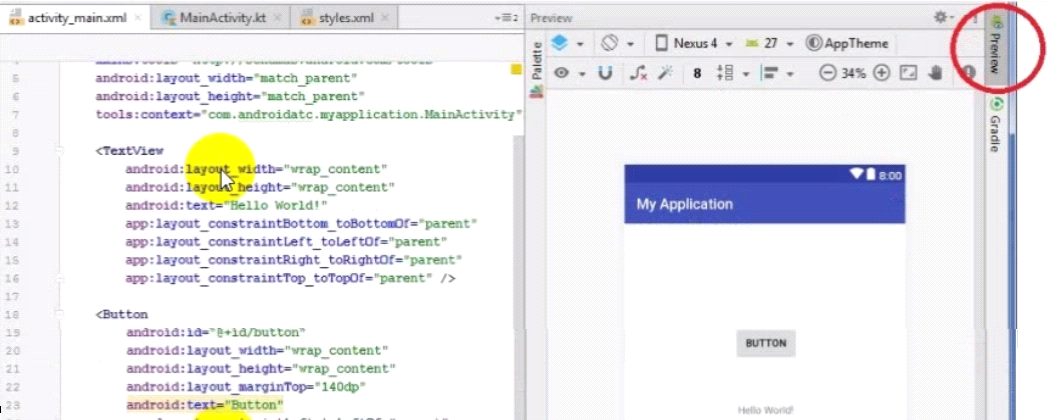
Task: Toggle the pan hand tool
Action: 937,73
